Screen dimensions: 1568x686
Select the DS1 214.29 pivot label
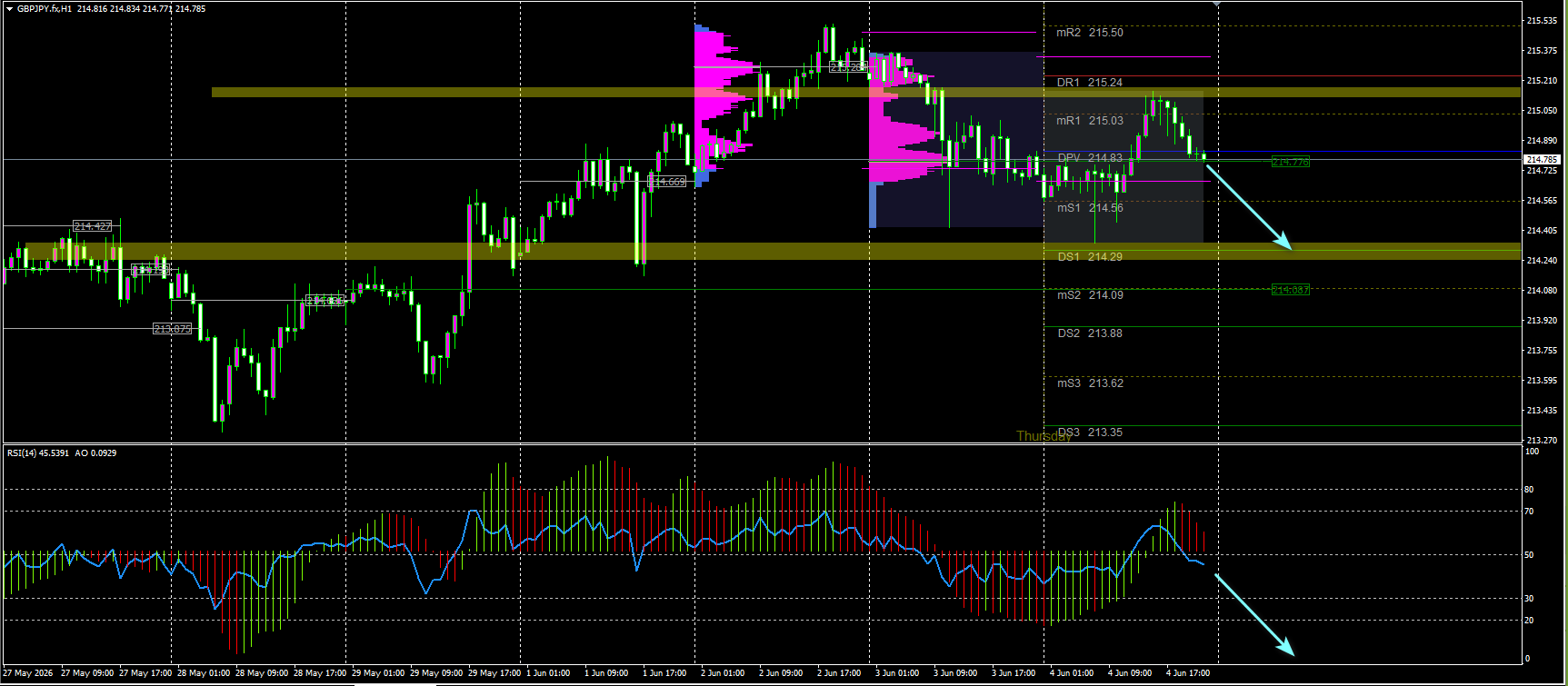1090,257
